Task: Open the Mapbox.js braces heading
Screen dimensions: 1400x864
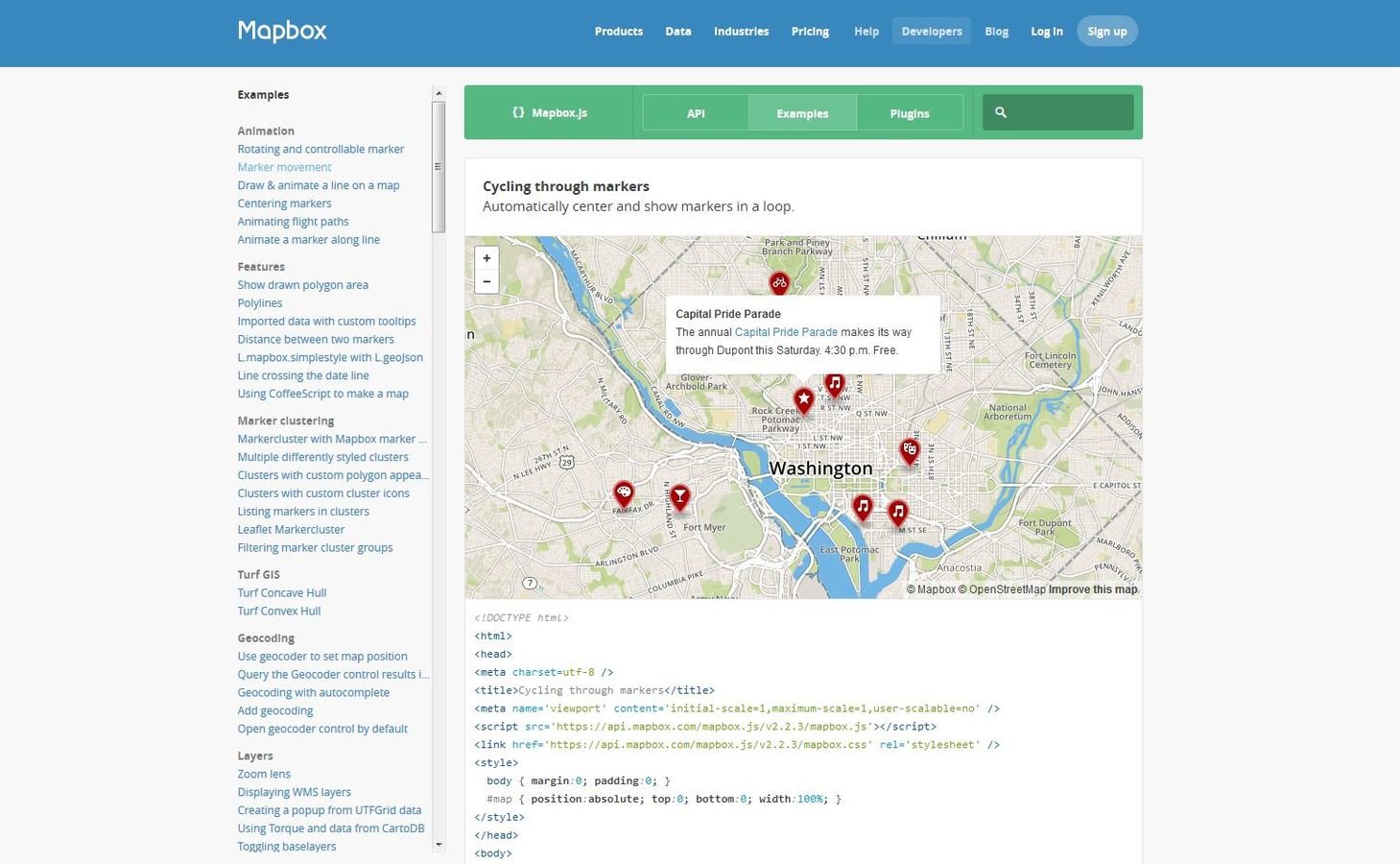Action: (x=550, y=112)
